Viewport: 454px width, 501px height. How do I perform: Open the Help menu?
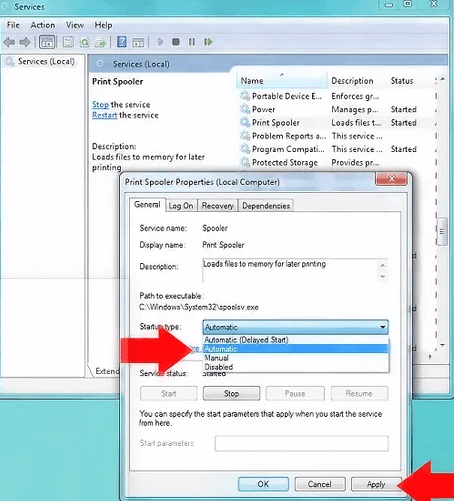click(103, 25)
